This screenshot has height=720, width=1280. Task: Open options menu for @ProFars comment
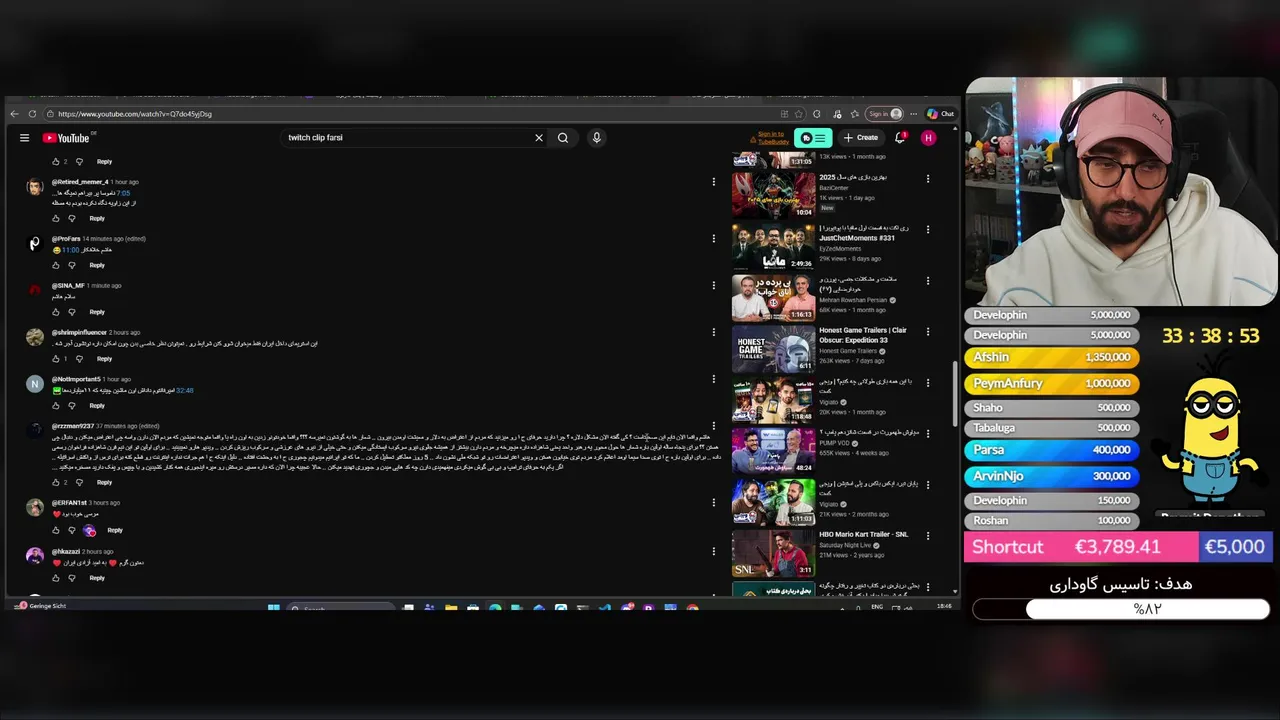[x=714, y=238]
